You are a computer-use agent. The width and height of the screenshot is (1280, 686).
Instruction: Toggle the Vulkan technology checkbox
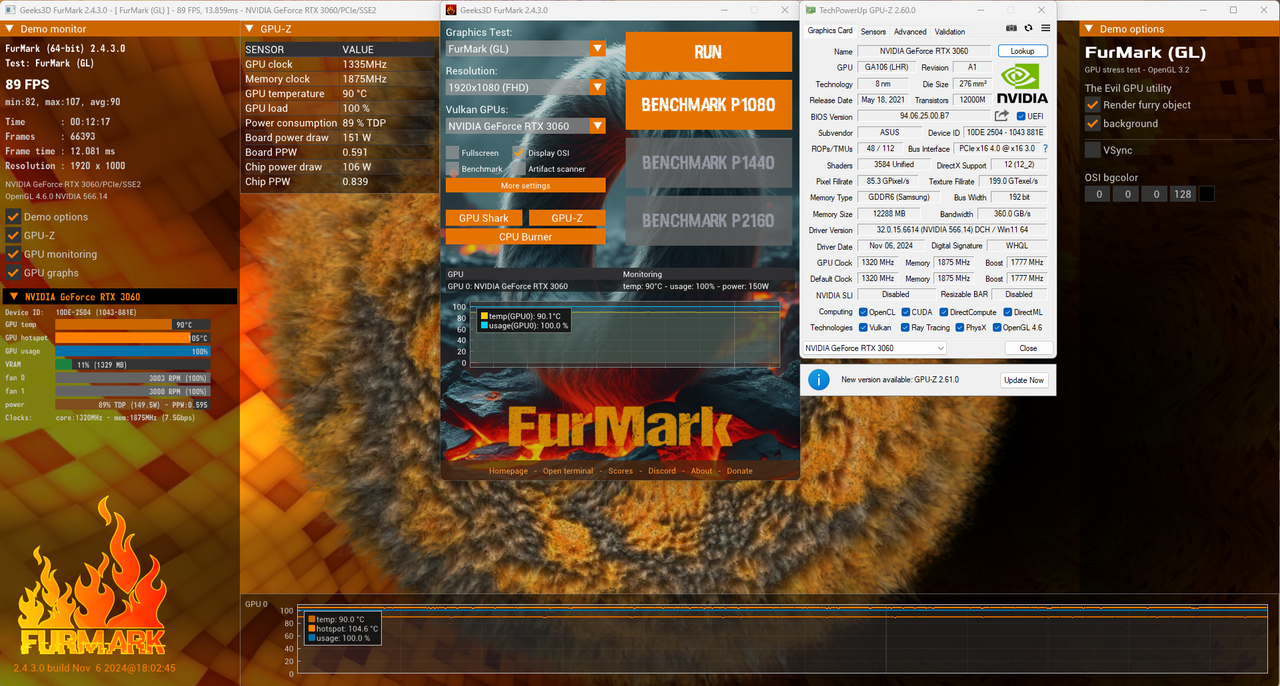863,327
